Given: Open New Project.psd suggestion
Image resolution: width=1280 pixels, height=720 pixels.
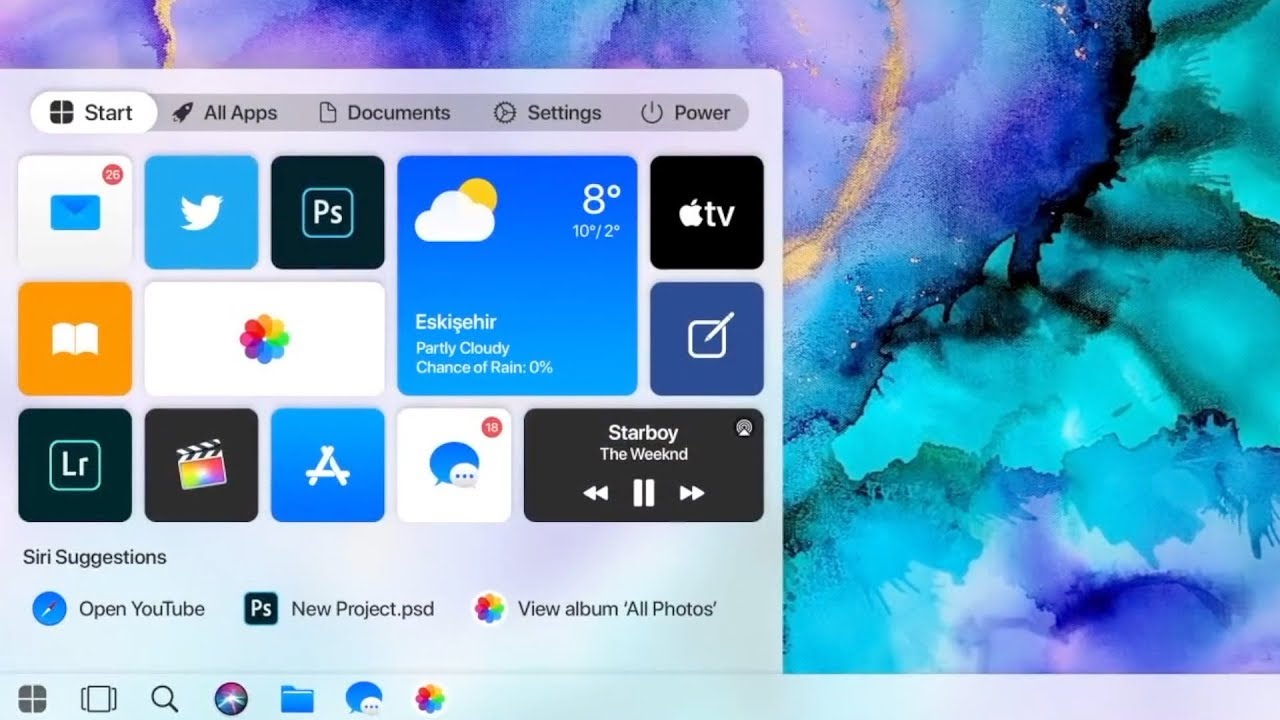Looking at the screenshot, I should (340, 608).
